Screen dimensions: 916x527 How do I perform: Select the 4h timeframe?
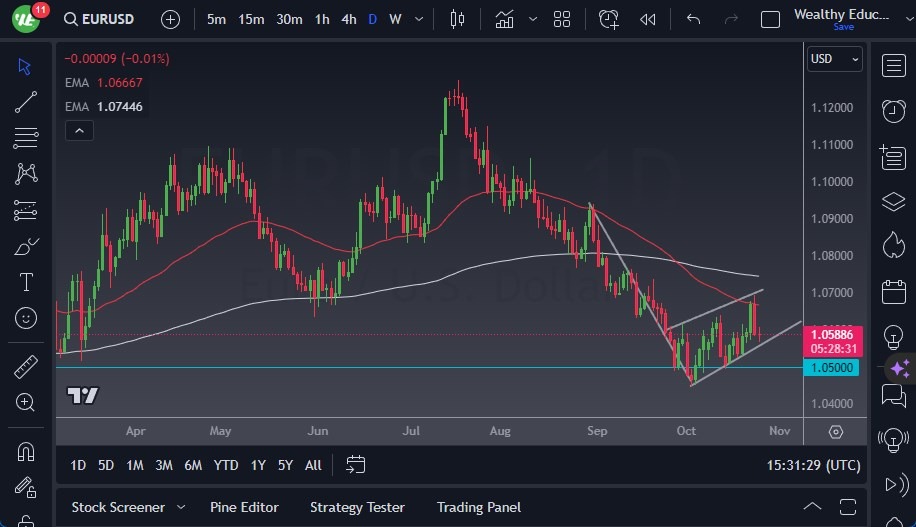[348, 19]
